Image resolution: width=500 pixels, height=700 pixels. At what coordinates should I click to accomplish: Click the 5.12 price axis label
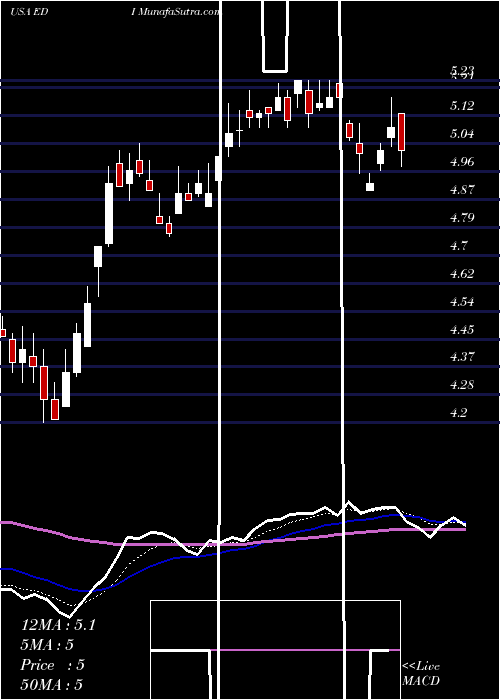tap(462, 106)
